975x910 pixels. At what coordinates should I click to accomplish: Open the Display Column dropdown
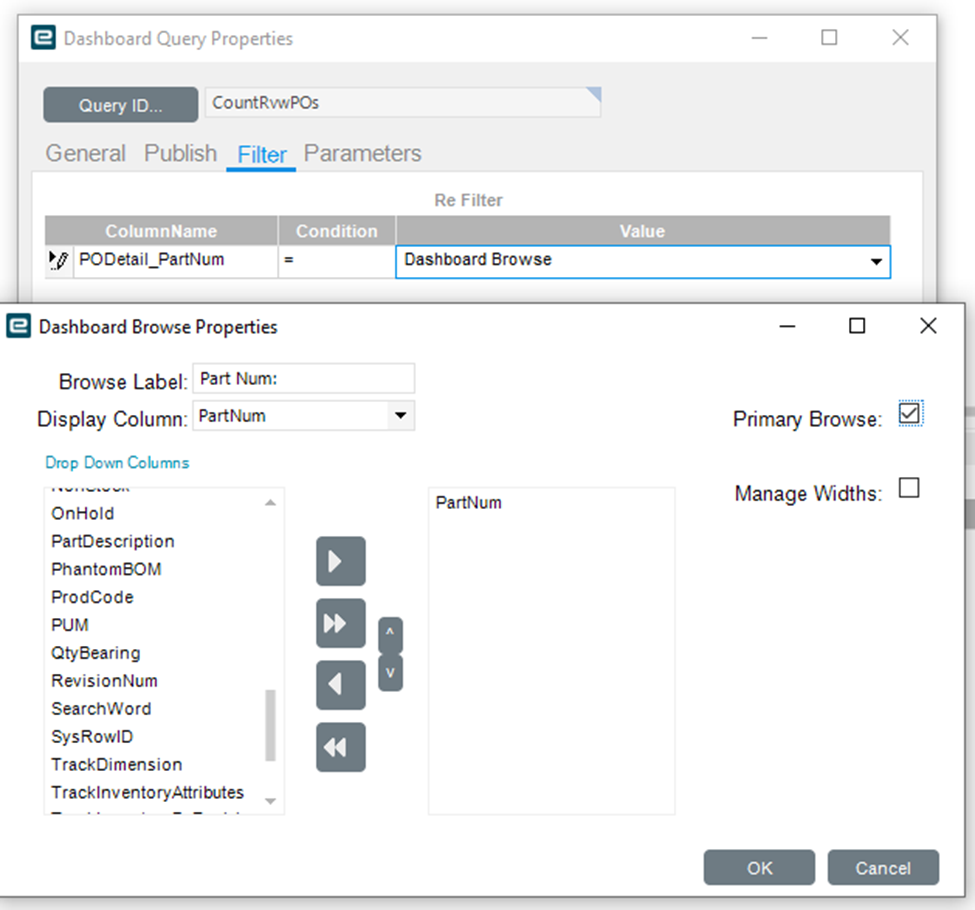point(400,416)
